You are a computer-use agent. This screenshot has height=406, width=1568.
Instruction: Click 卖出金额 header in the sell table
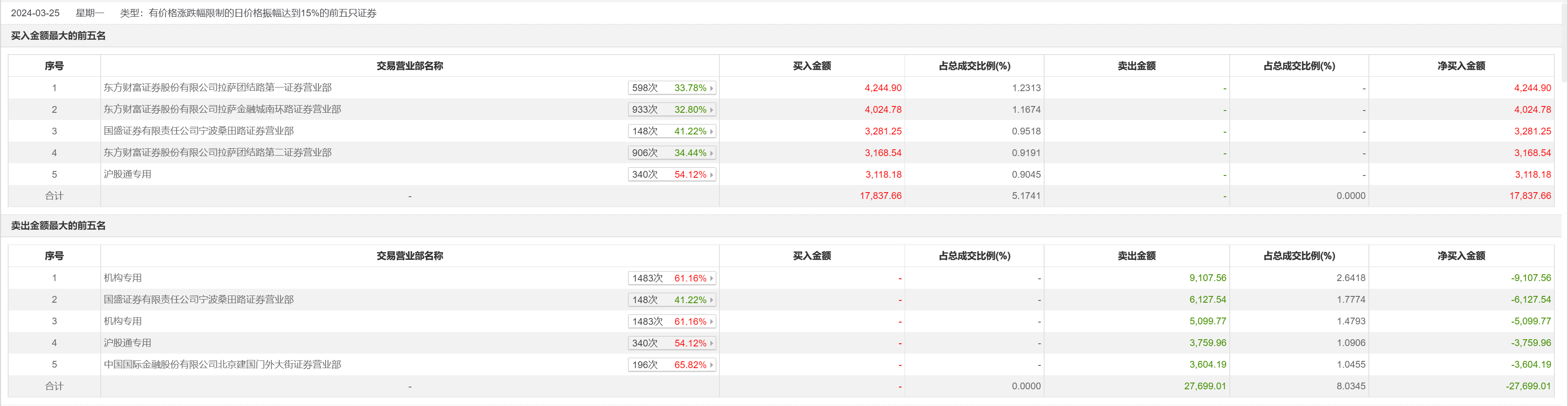tap(1136, 256)
